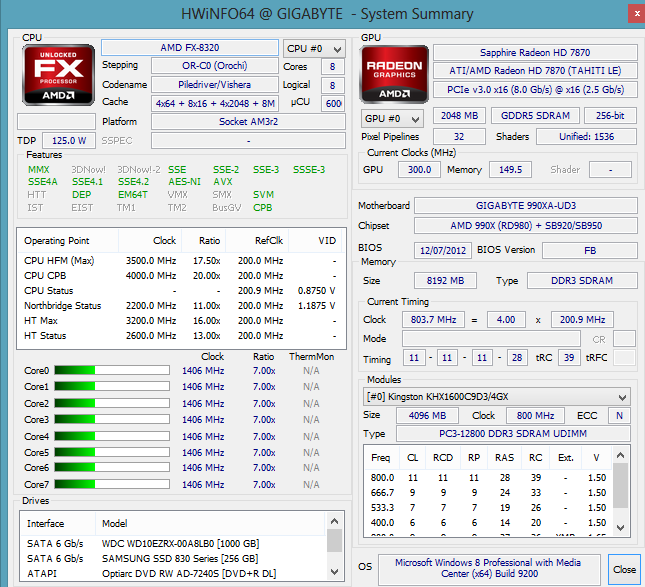Click the VID column header
This screenshot has height=587, width=645.
pos(316,241)
